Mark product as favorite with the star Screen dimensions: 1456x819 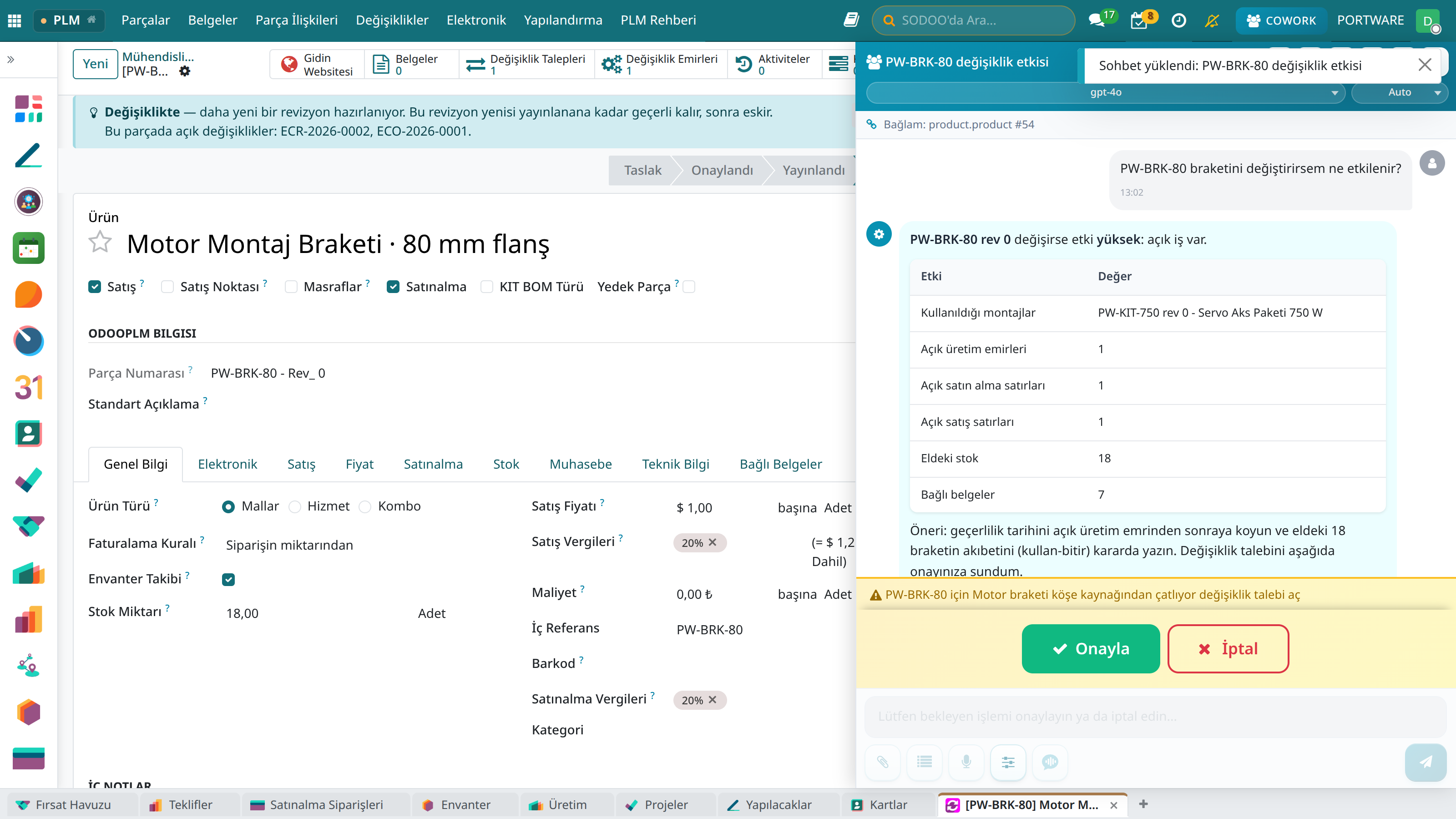pos(100,243)
